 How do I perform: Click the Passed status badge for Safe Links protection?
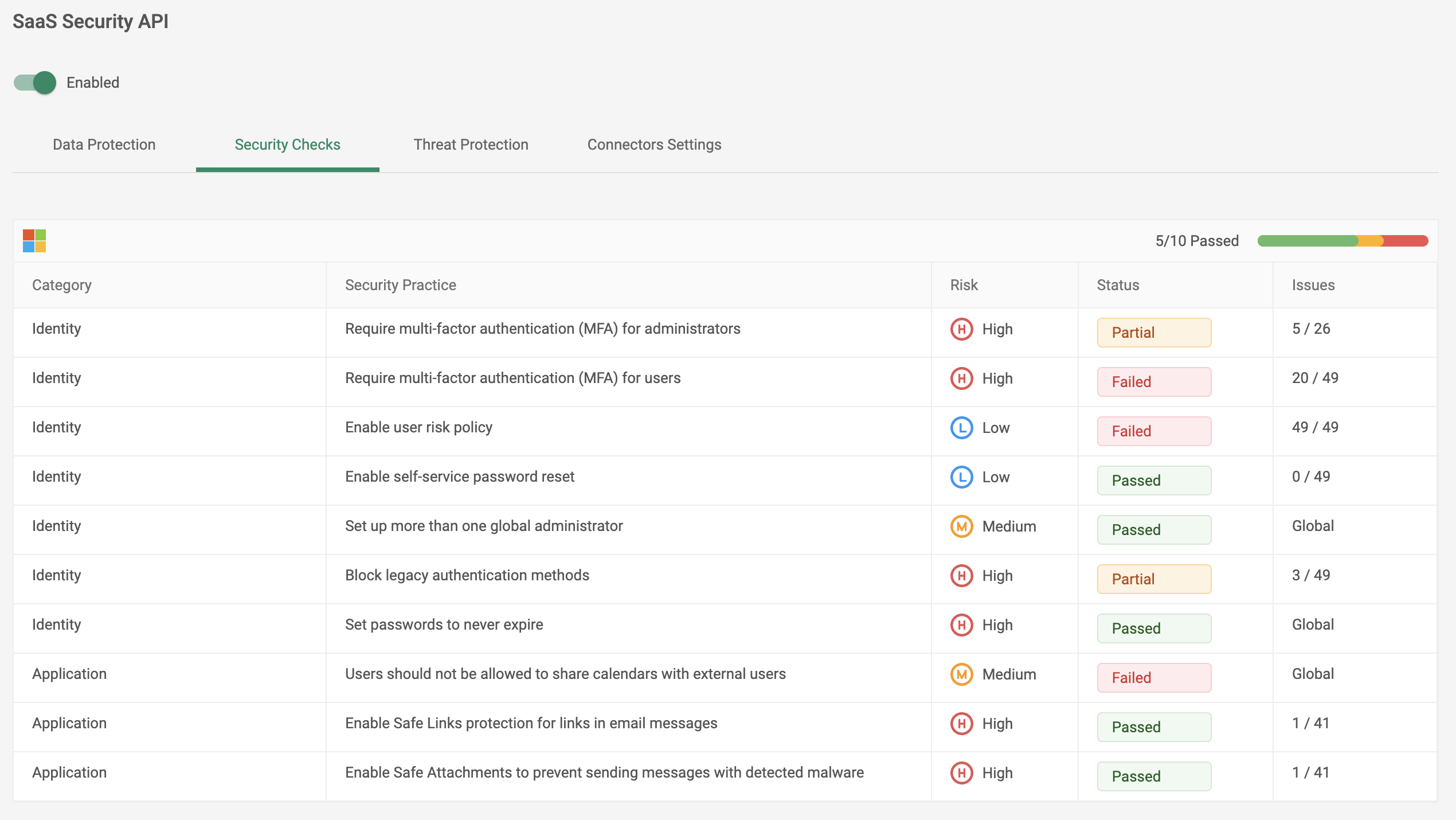pos(1153,727)
